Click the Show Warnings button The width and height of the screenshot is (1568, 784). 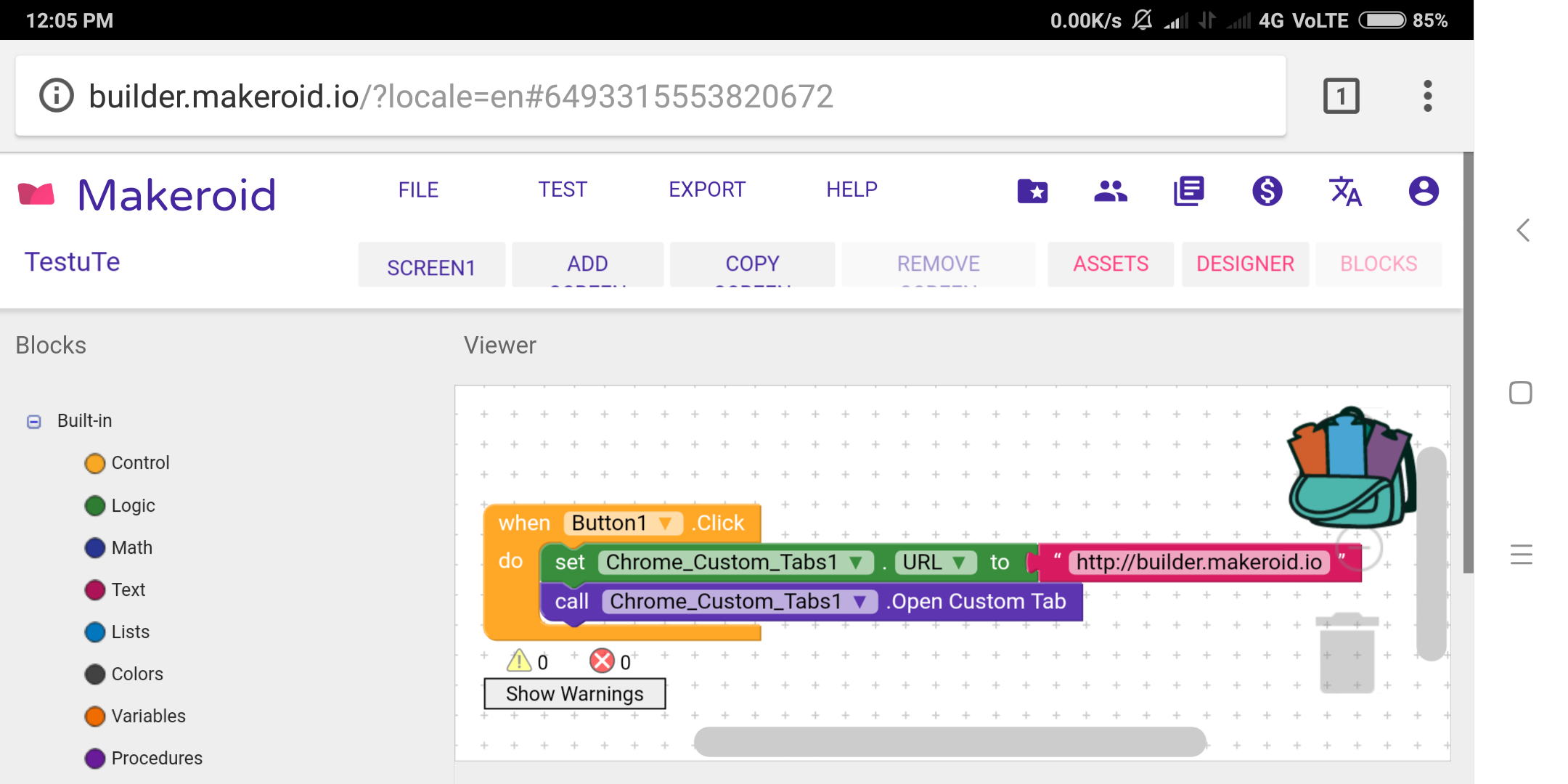tap(574, 694)
